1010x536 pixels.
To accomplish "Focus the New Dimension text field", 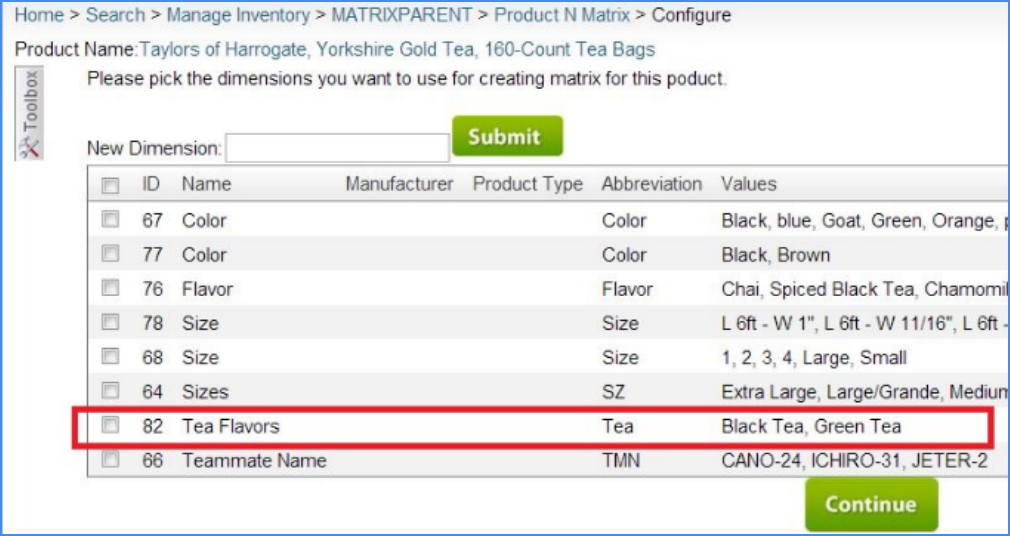I will pos(337,149).
